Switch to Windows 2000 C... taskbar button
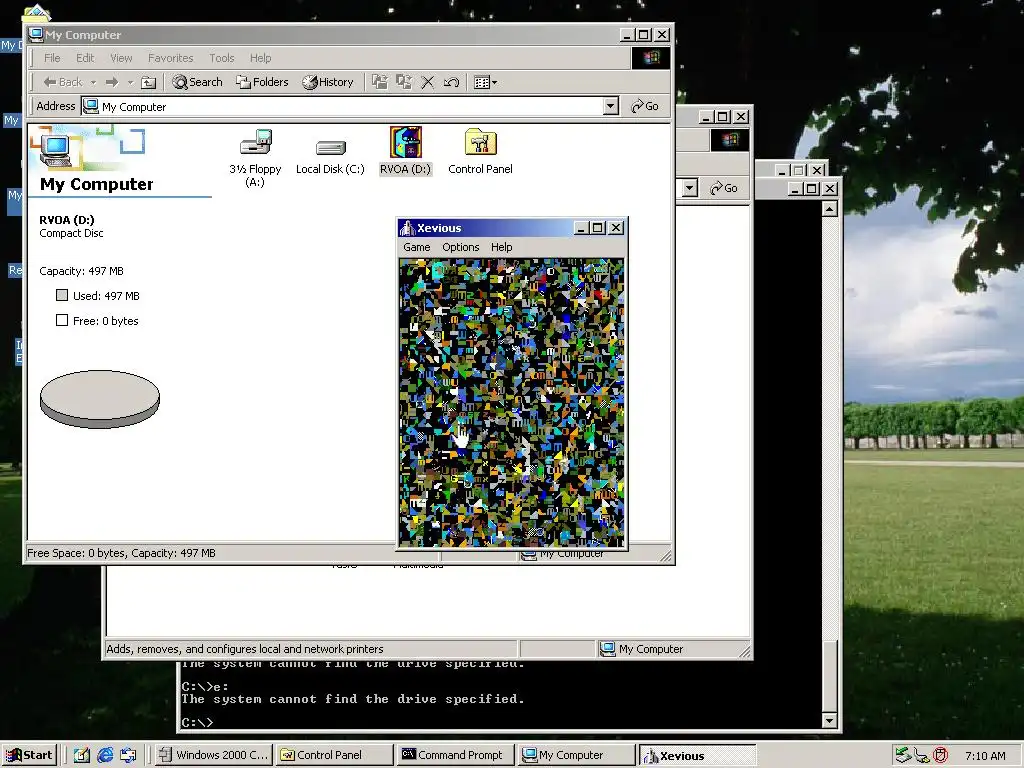This screenshot has height=768, width=1024. pos(214,755)
